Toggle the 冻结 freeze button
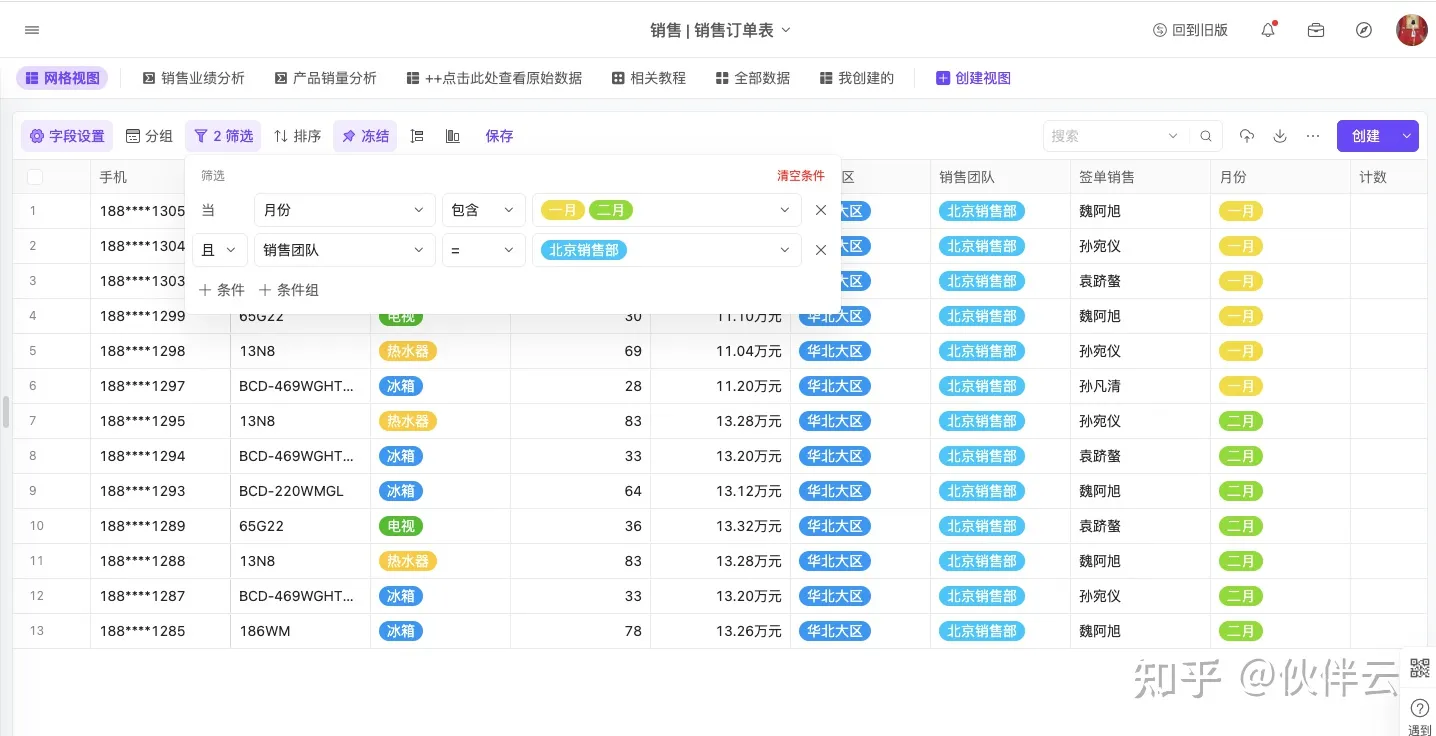This screenshot has width=1436, height=736. pos(365,136)
